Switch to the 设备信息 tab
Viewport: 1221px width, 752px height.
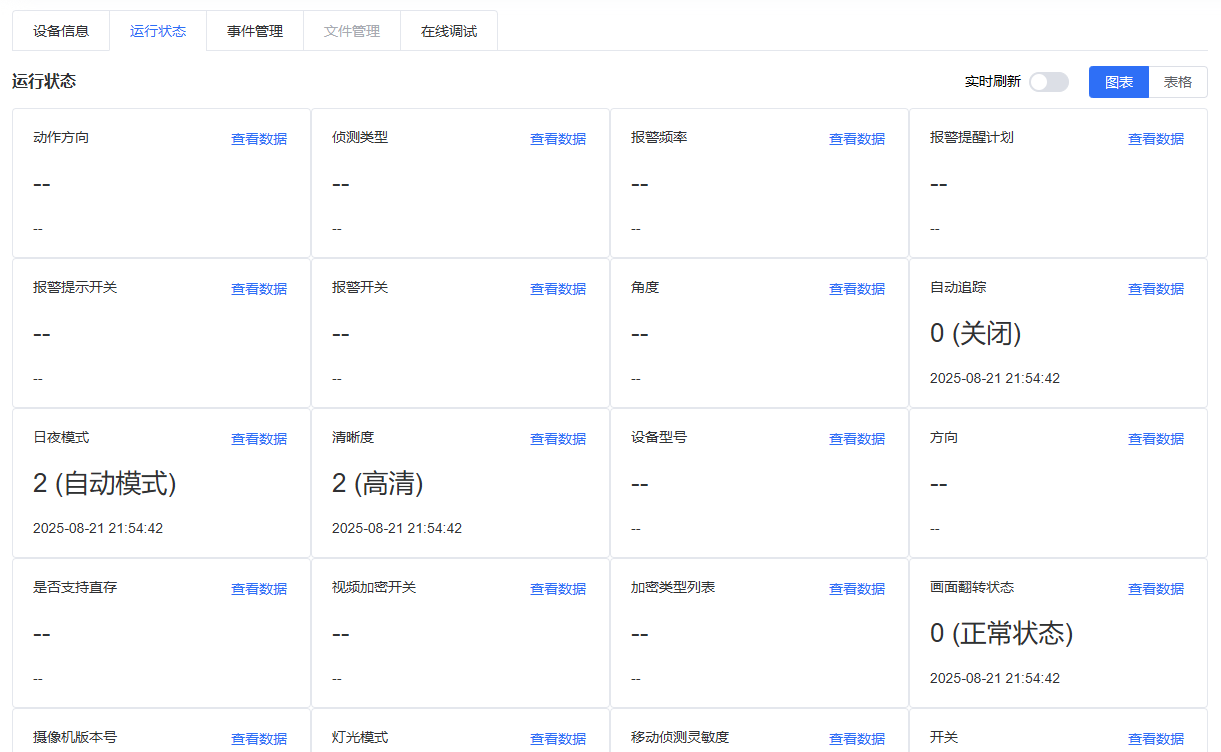coord(61,31)
